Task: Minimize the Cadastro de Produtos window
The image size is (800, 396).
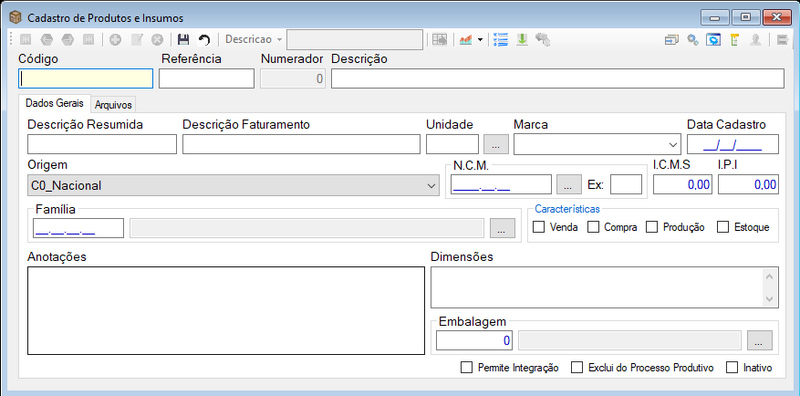Action: (715, 18)
